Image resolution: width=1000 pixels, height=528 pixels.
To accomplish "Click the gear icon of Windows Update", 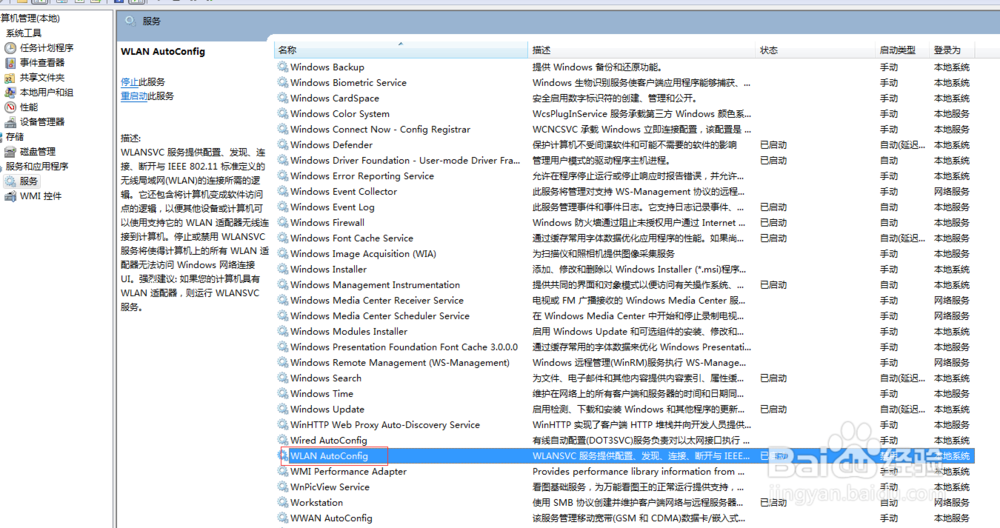I will pos(283,409).
